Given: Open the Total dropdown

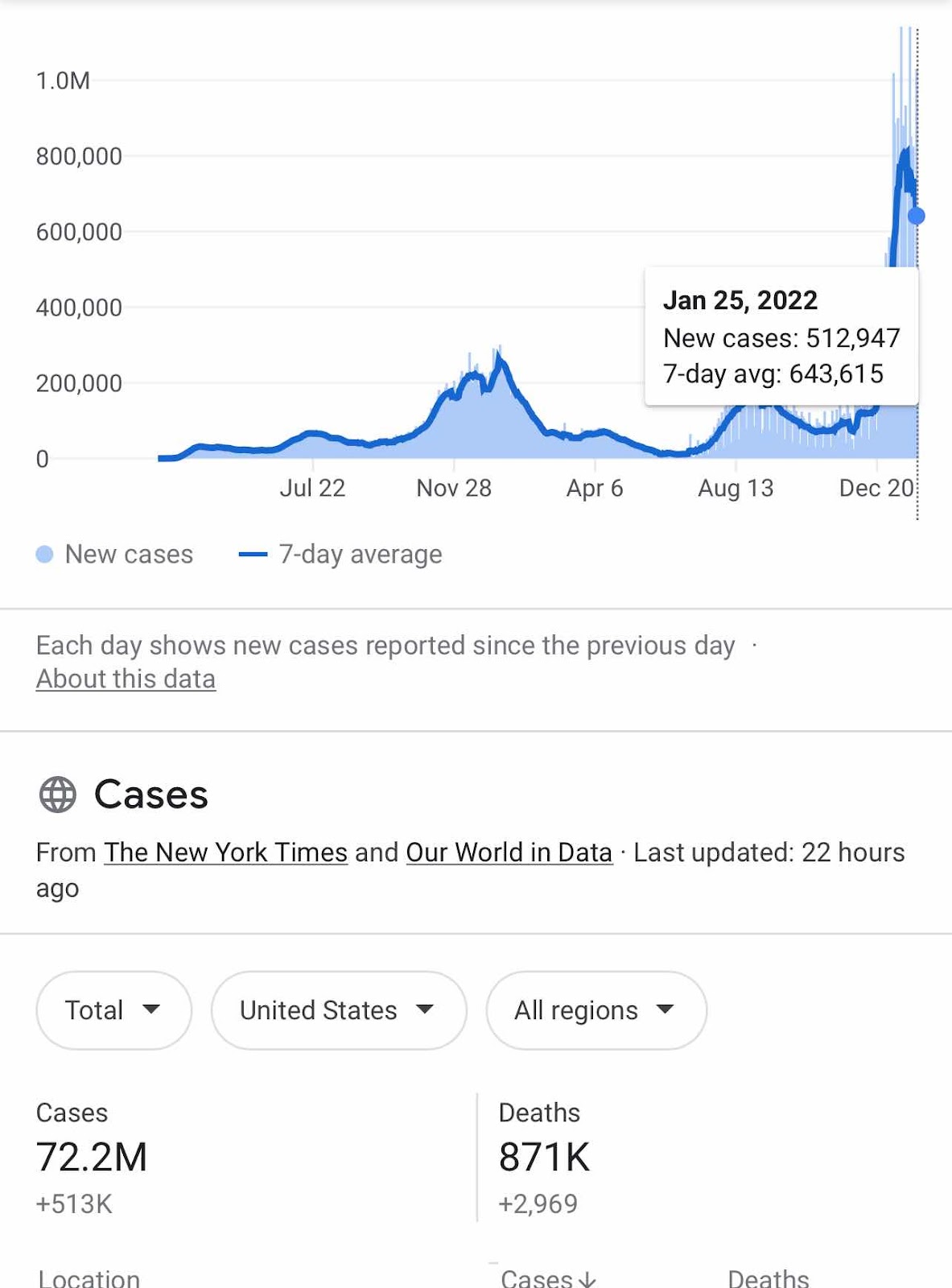Looking at the screenshot, I should [113, 1010].
